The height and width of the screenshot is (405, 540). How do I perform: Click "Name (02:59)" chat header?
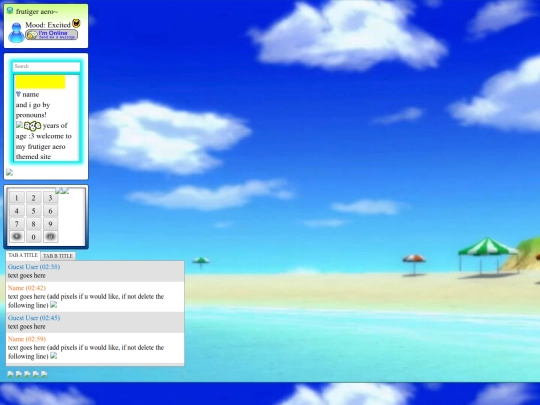27,339
